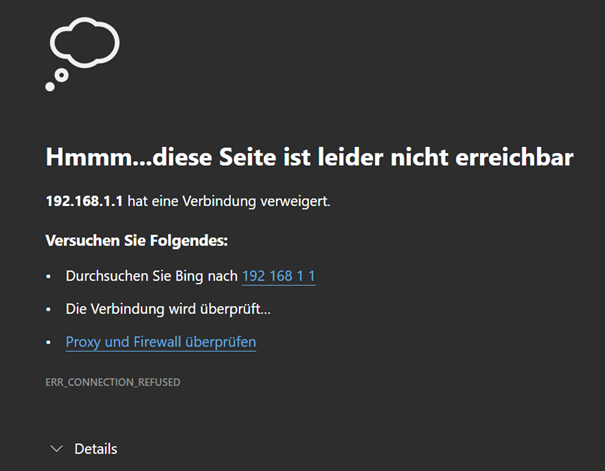Expand the Details chevron arrow
Image resolution: width=605 pixels, height=471 pixels.
click(x=56, y=449)
